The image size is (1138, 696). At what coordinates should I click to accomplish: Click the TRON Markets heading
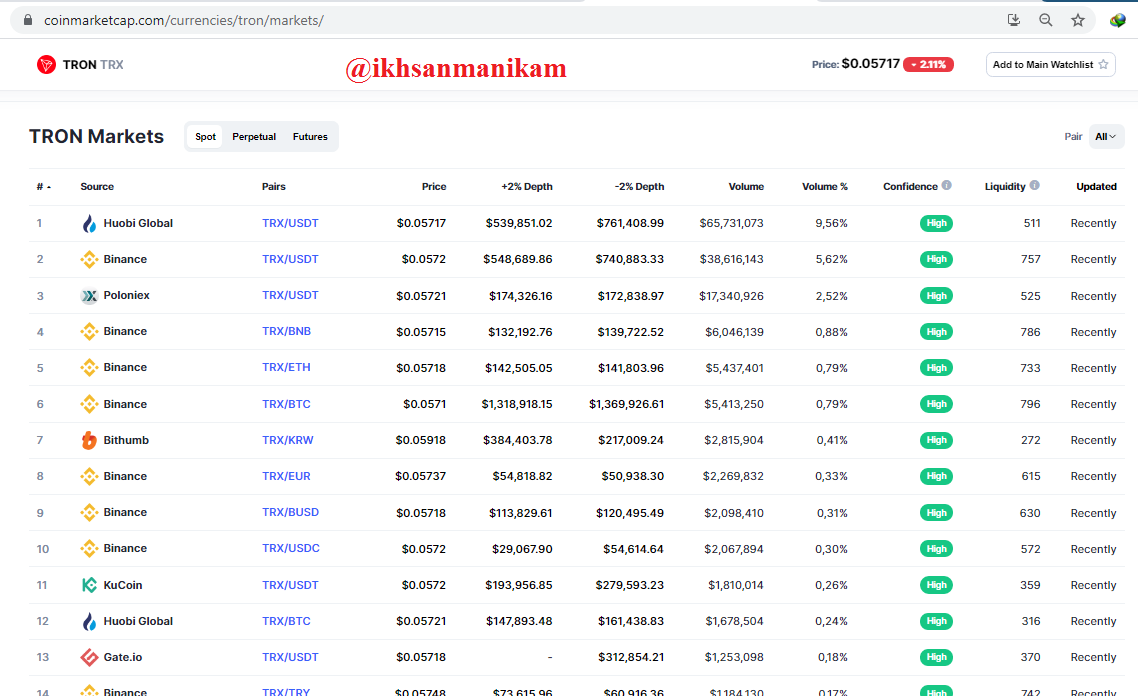[97, 136]
